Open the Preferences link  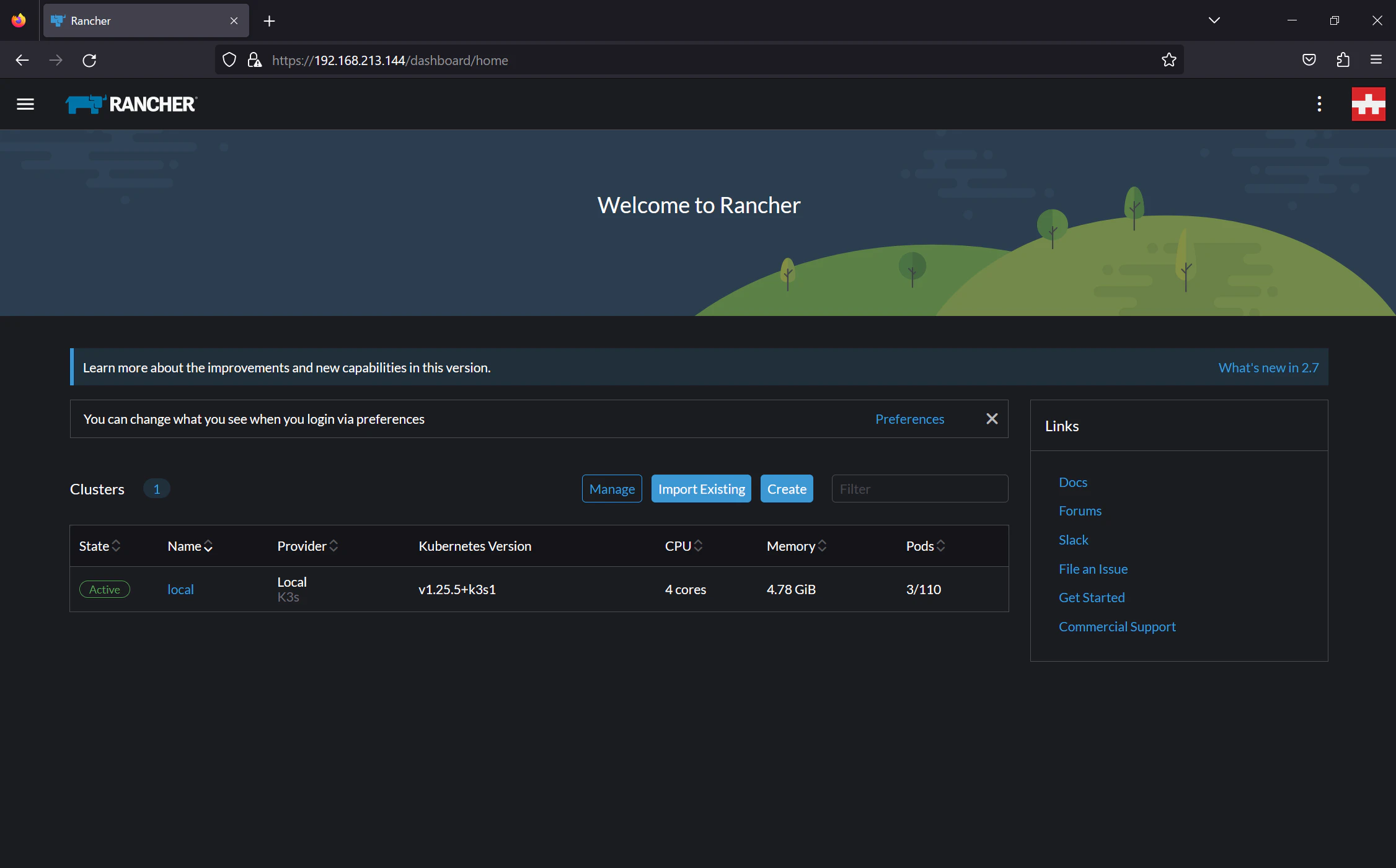(x=909, y=419)
